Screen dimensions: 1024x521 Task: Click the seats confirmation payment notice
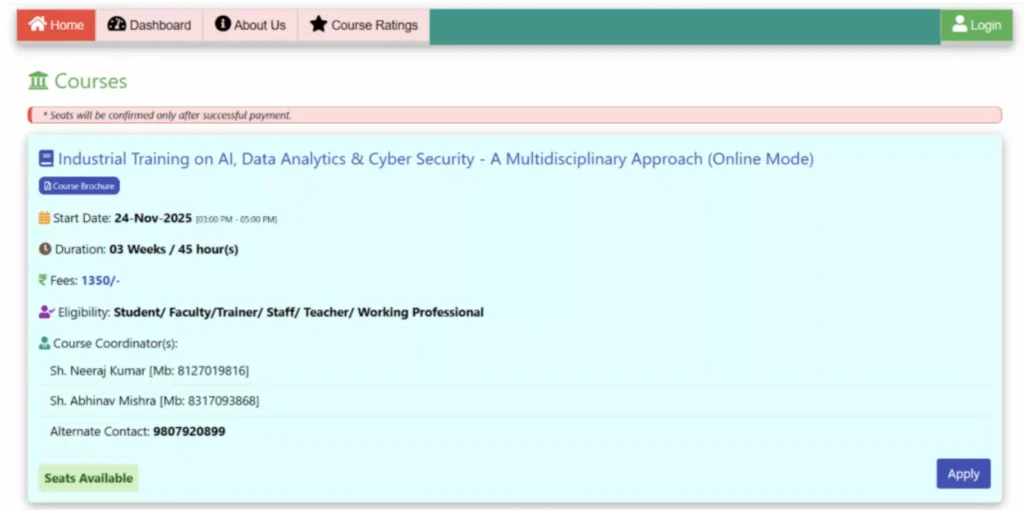coord(515,115)
